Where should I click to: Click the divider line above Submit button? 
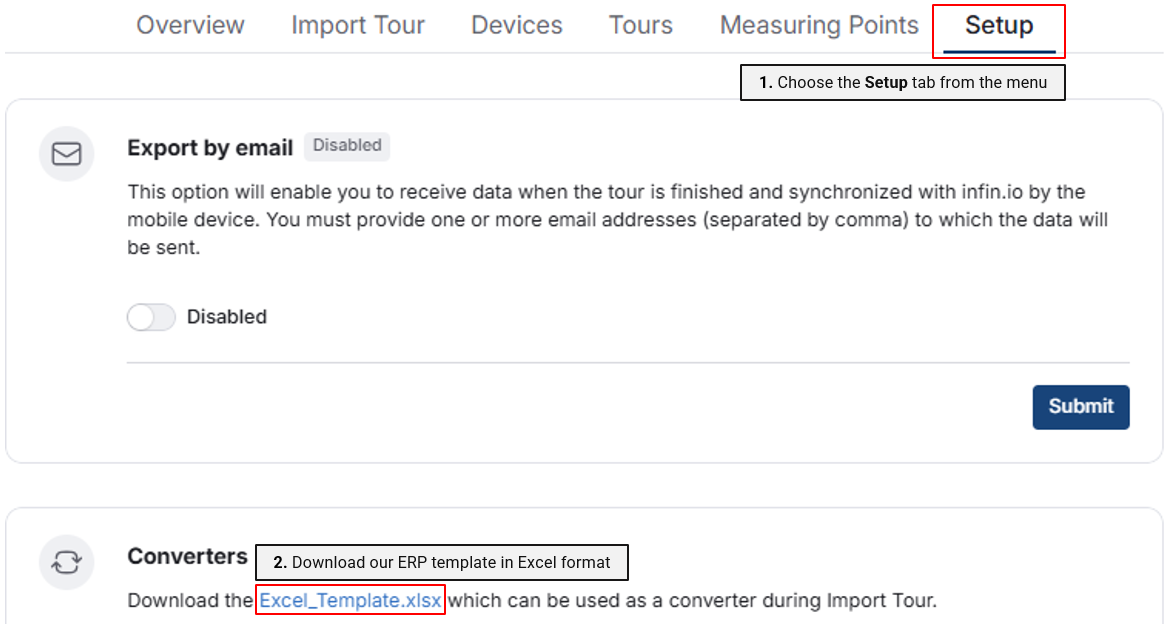[628, 362]
